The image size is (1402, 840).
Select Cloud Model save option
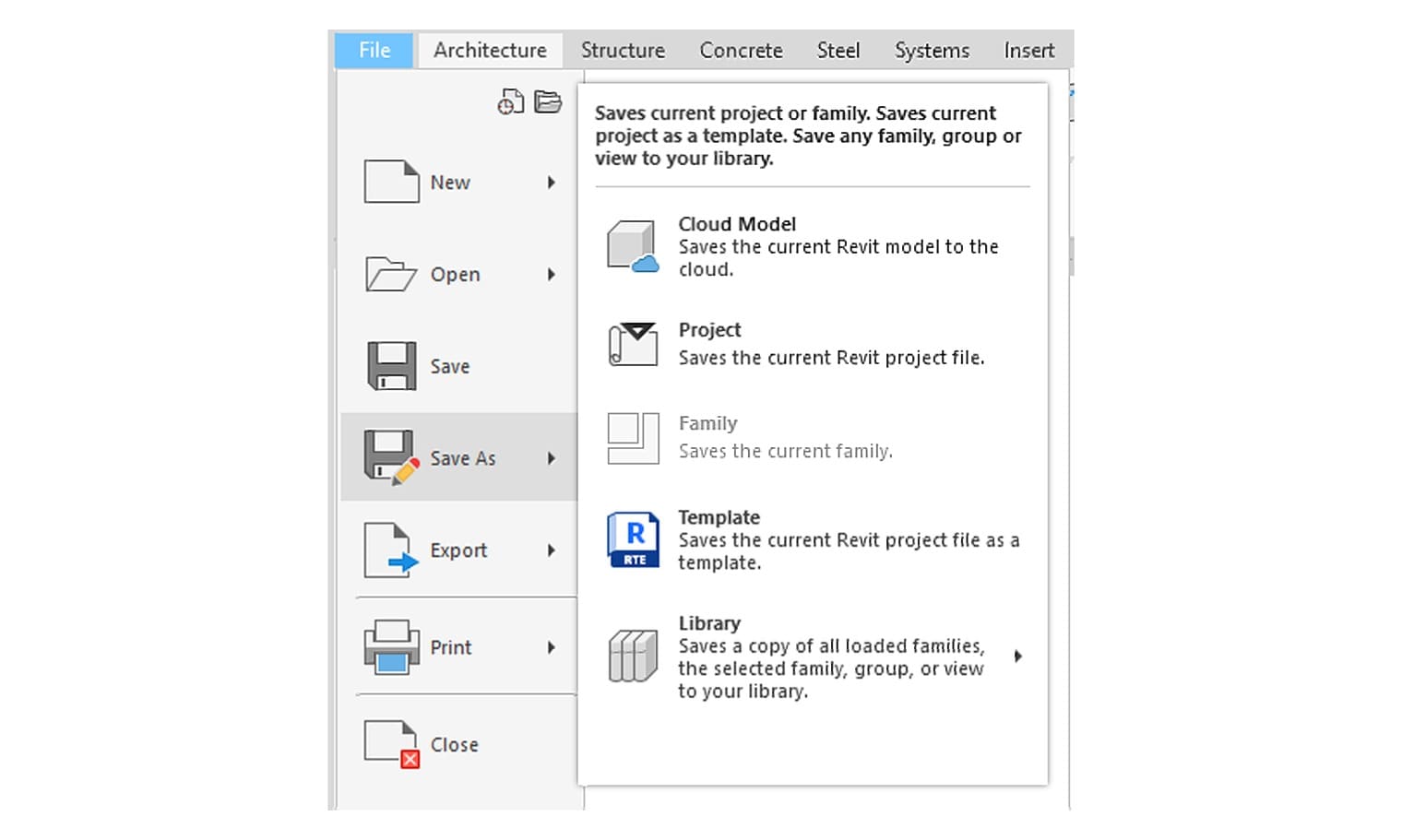tap(813, 246)
